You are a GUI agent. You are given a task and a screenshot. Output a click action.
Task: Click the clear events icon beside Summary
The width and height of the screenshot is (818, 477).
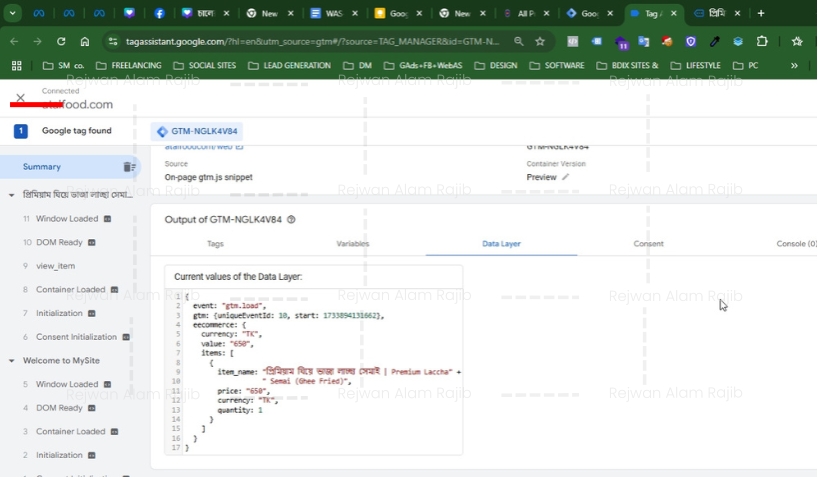point(129,167)
